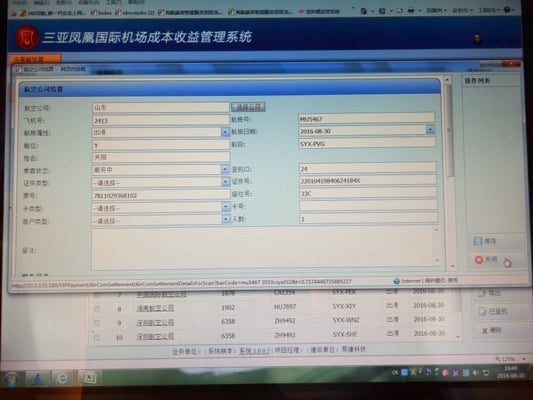
Task: Click the red 关闭 close icon in side panel
Action: pyautogui.click(x=479, y=260)
